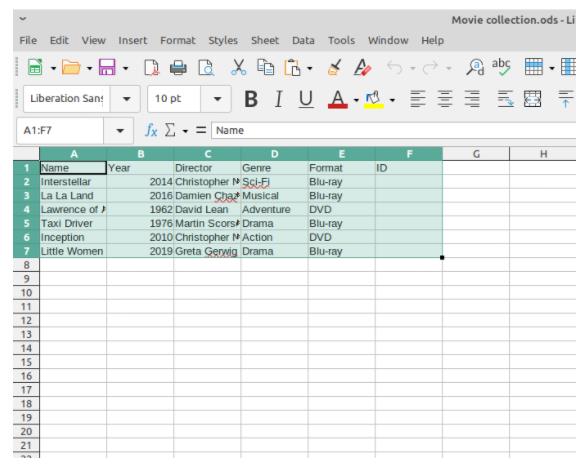Click the Undo arrow icon

[x=394, y=68]
